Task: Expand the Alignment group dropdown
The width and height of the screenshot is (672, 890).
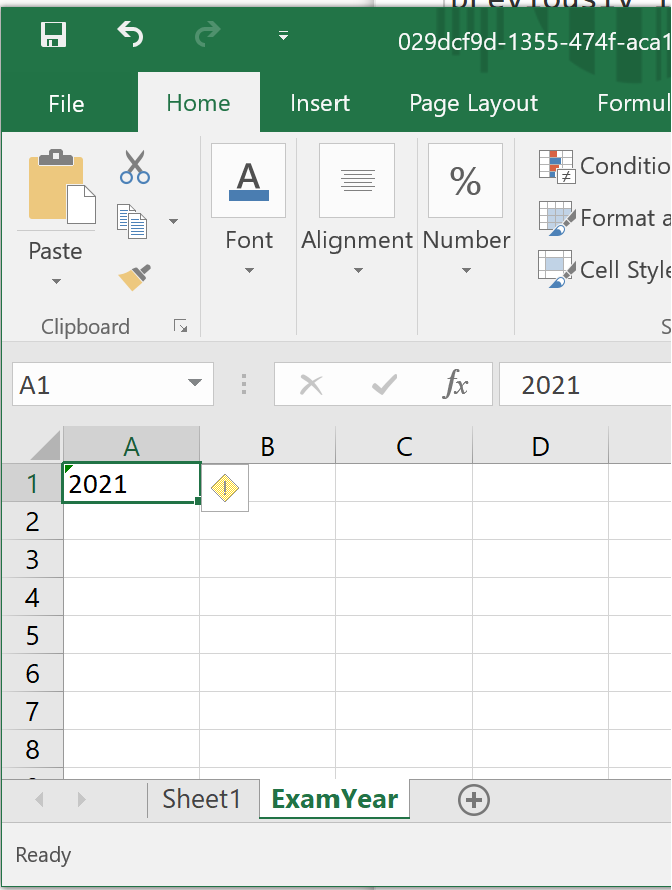Action: 357,270
